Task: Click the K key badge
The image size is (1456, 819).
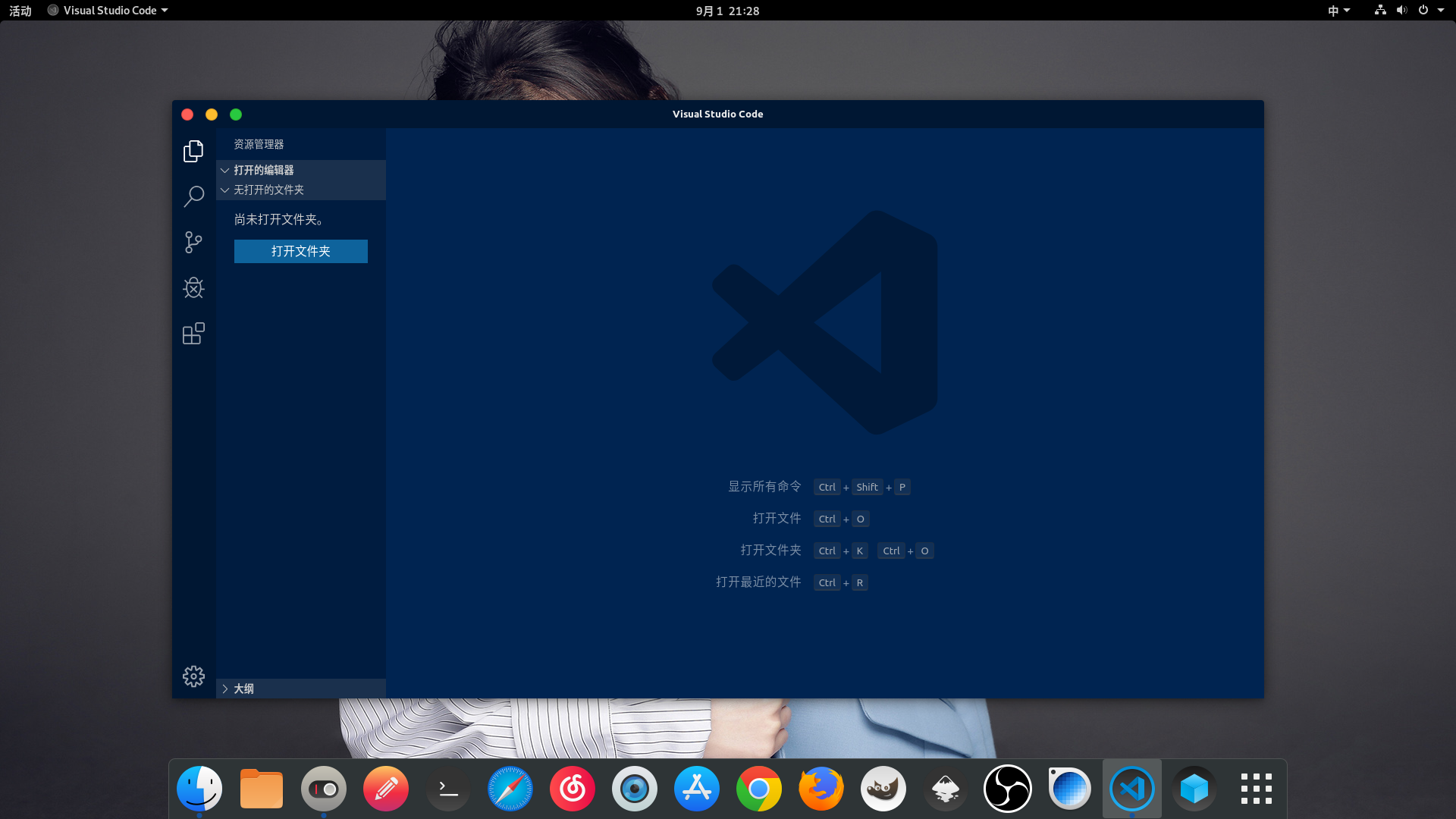Action: click(860, 551)
